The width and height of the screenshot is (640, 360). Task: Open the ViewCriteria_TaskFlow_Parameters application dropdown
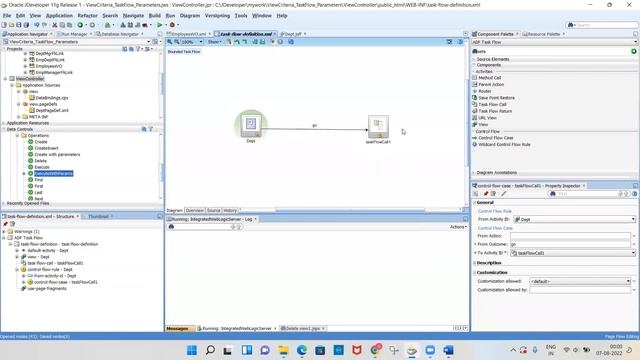click(x=149, y=42)
